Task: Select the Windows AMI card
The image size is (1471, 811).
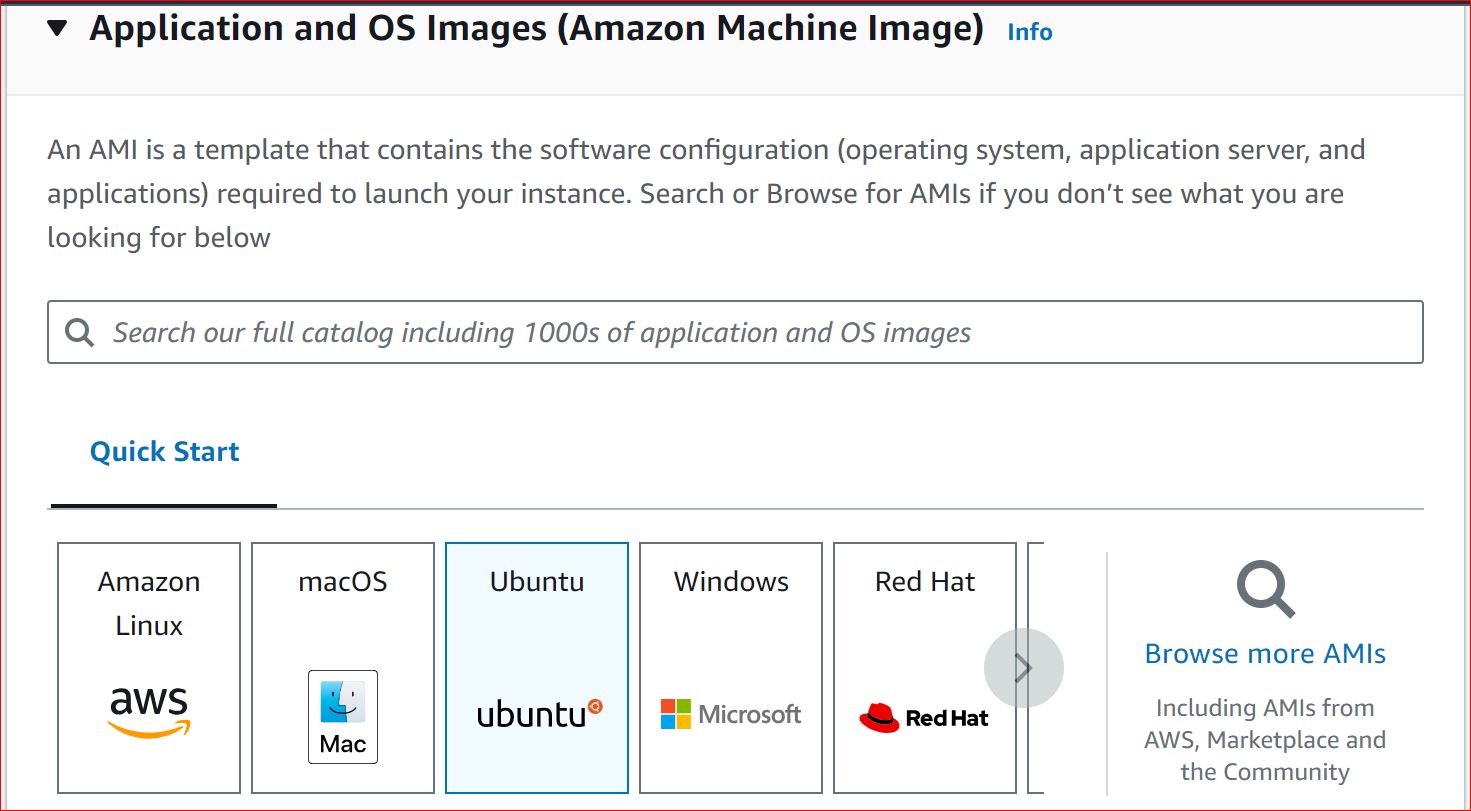Action: pyautogui.click(x=729, y=667)
